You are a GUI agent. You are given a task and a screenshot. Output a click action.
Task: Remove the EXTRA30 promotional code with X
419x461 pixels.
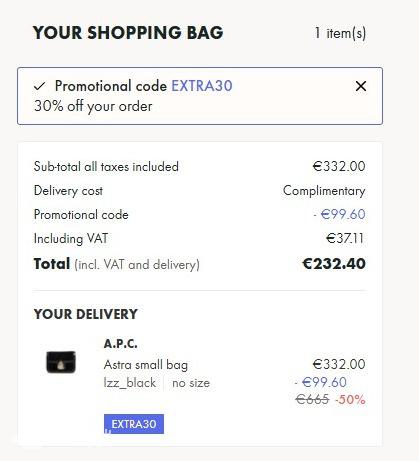[x=361, y=86]
